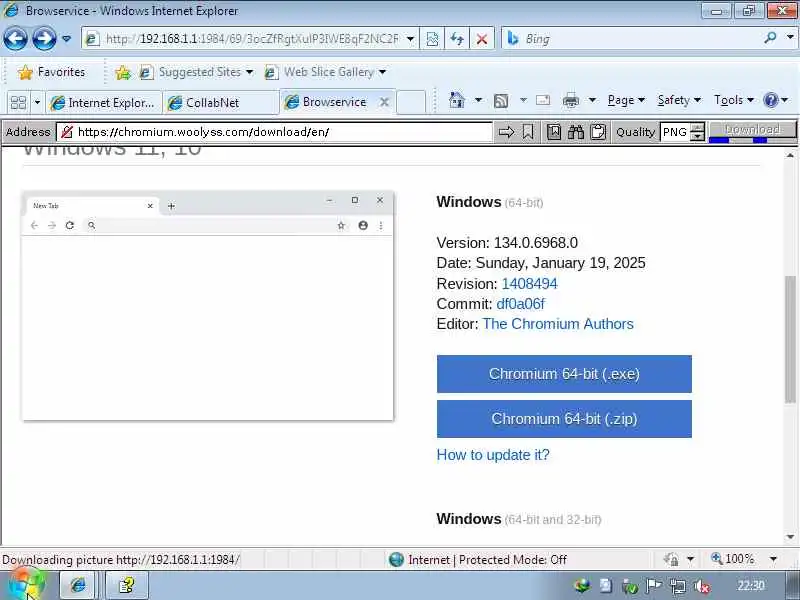Click the Home icon in command bar
800x600 pixels.
(457, 100)
